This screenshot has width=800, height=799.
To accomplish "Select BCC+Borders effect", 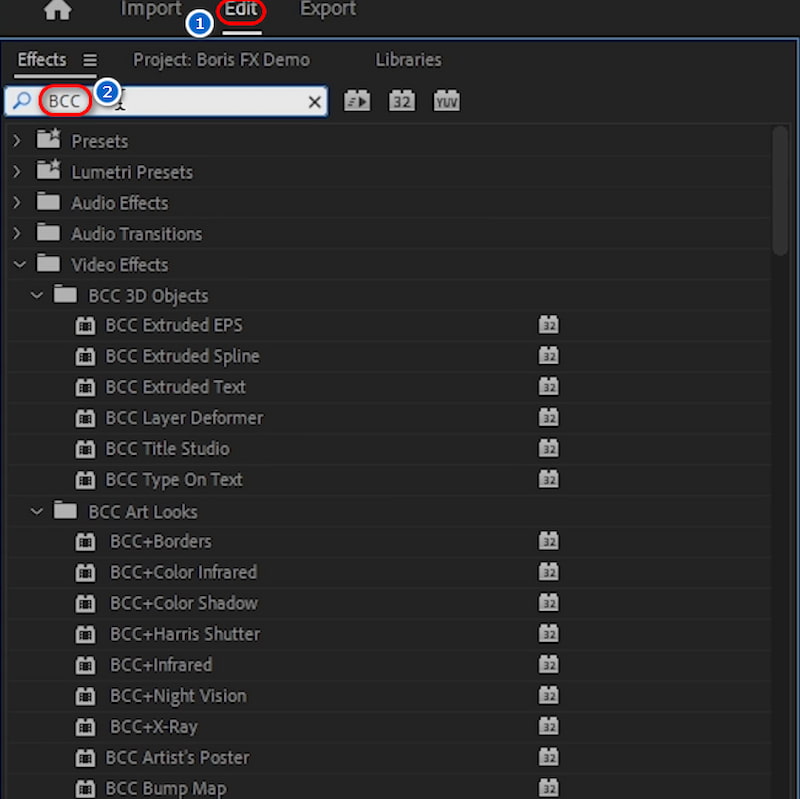I will (161, 542).
